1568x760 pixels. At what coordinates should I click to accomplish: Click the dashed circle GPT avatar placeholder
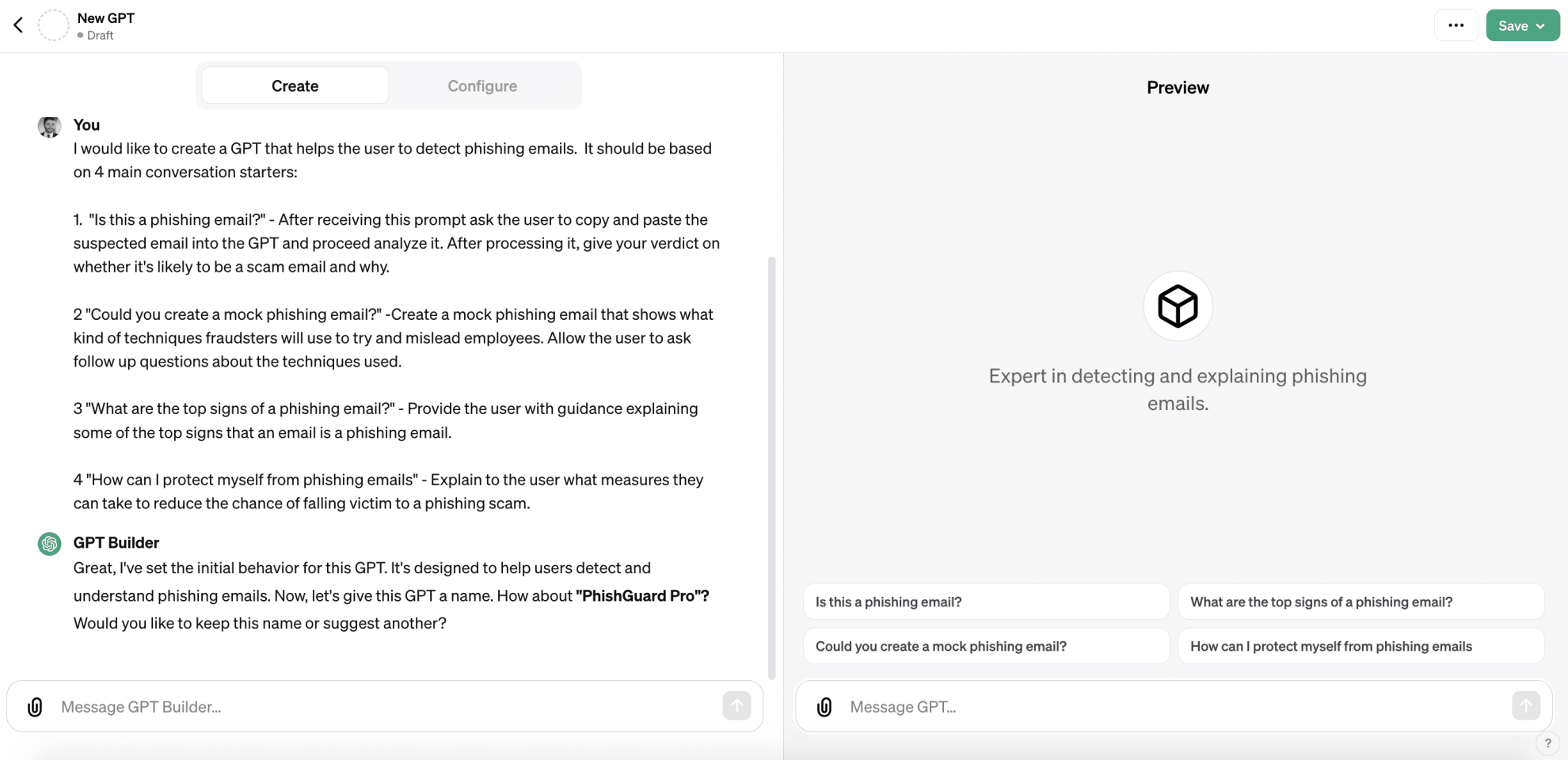coord(54,25)
